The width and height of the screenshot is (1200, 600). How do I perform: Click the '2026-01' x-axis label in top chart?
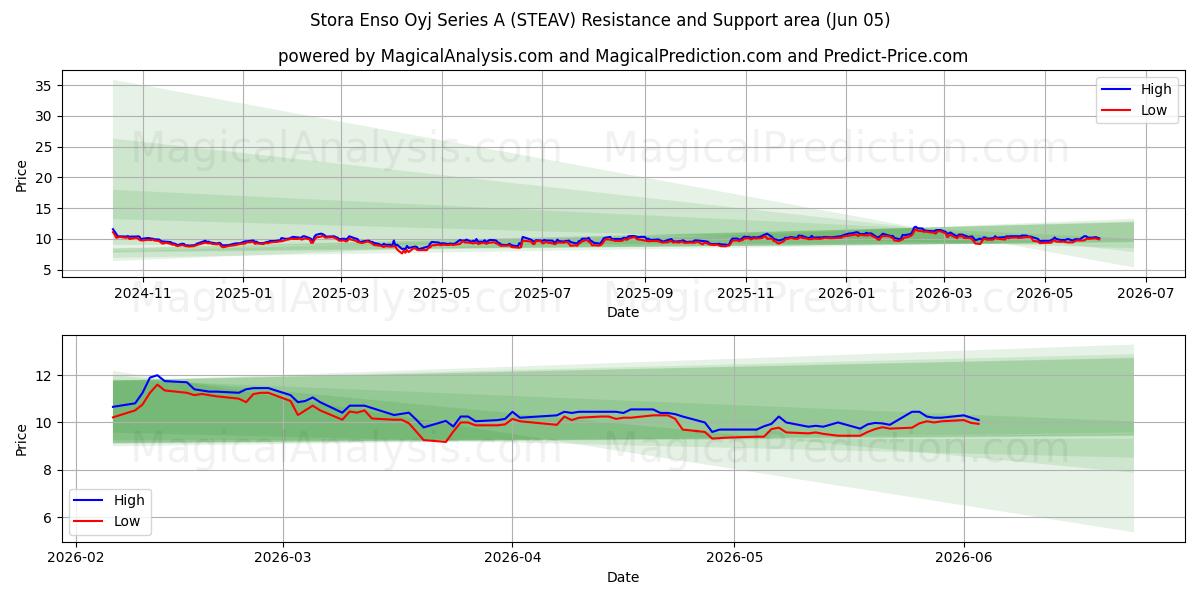pos(846,294)
